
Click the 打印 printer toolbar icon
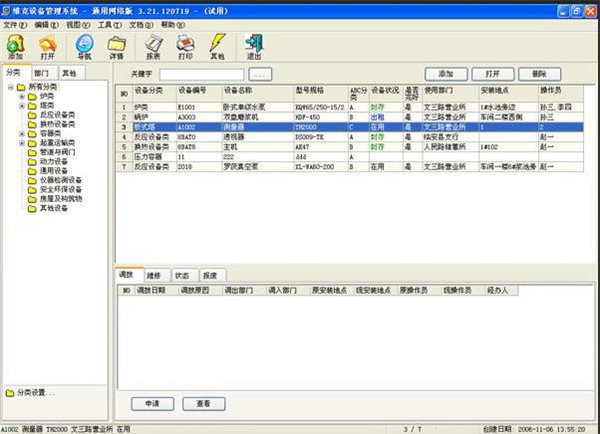[x=186, y=47]
